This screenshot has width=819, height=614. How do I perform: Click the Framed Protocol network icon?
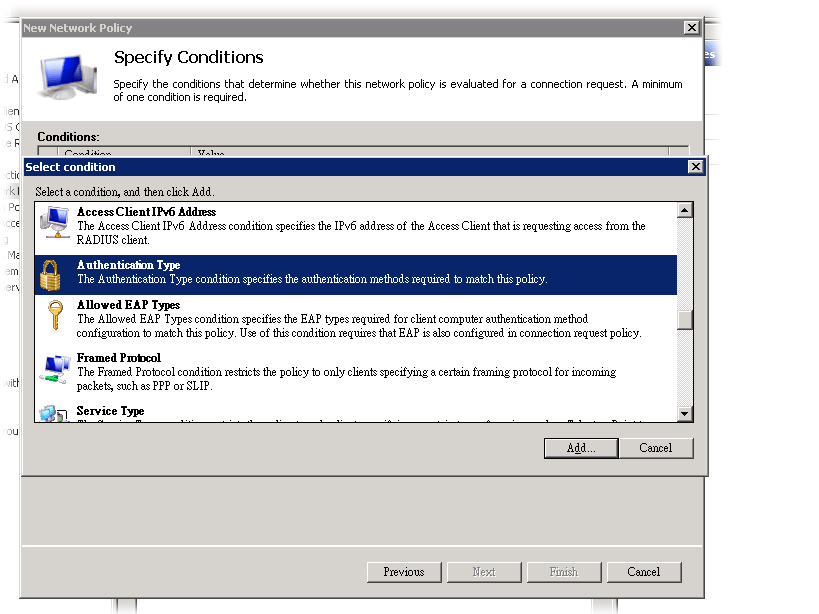(x=54, y=369)
